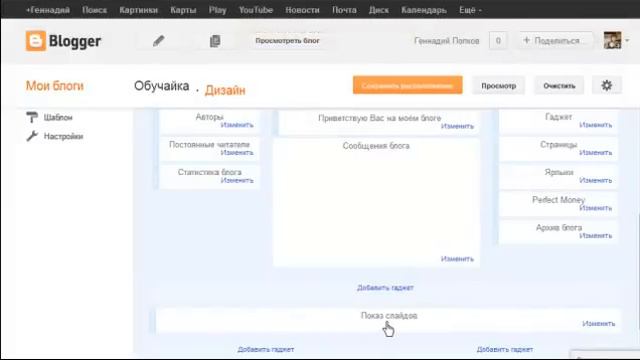Save layout with the orange button
The image size is (640, 360).
click(408, 85)
